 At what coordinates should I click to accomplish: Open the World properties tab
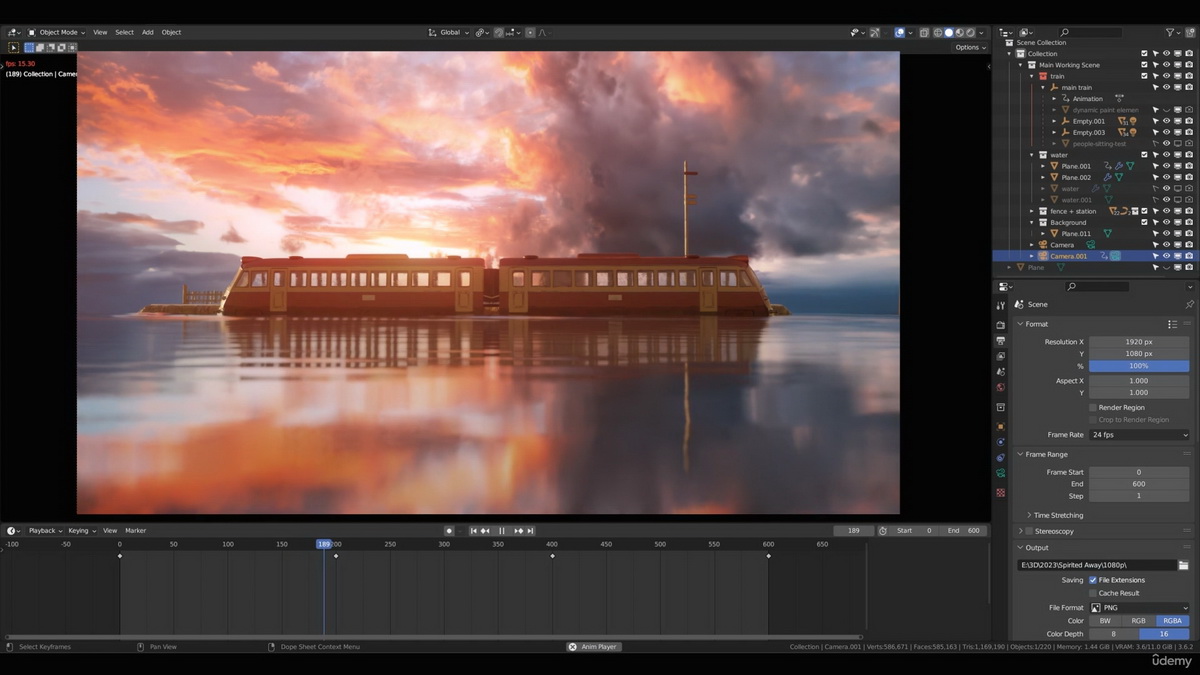coord(1000,387)
